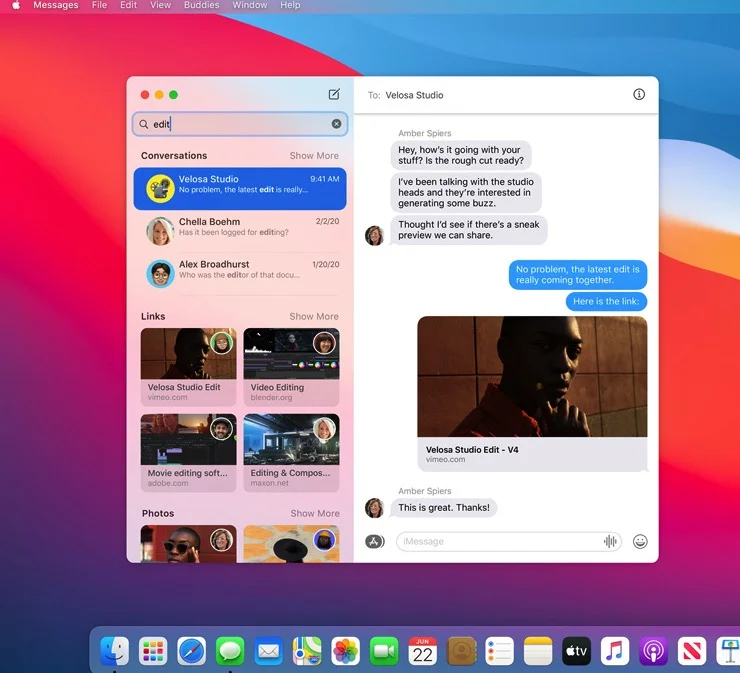Click the Velosa Studio film camera avatar
The image size is (740, 673).
coord(160,189)
